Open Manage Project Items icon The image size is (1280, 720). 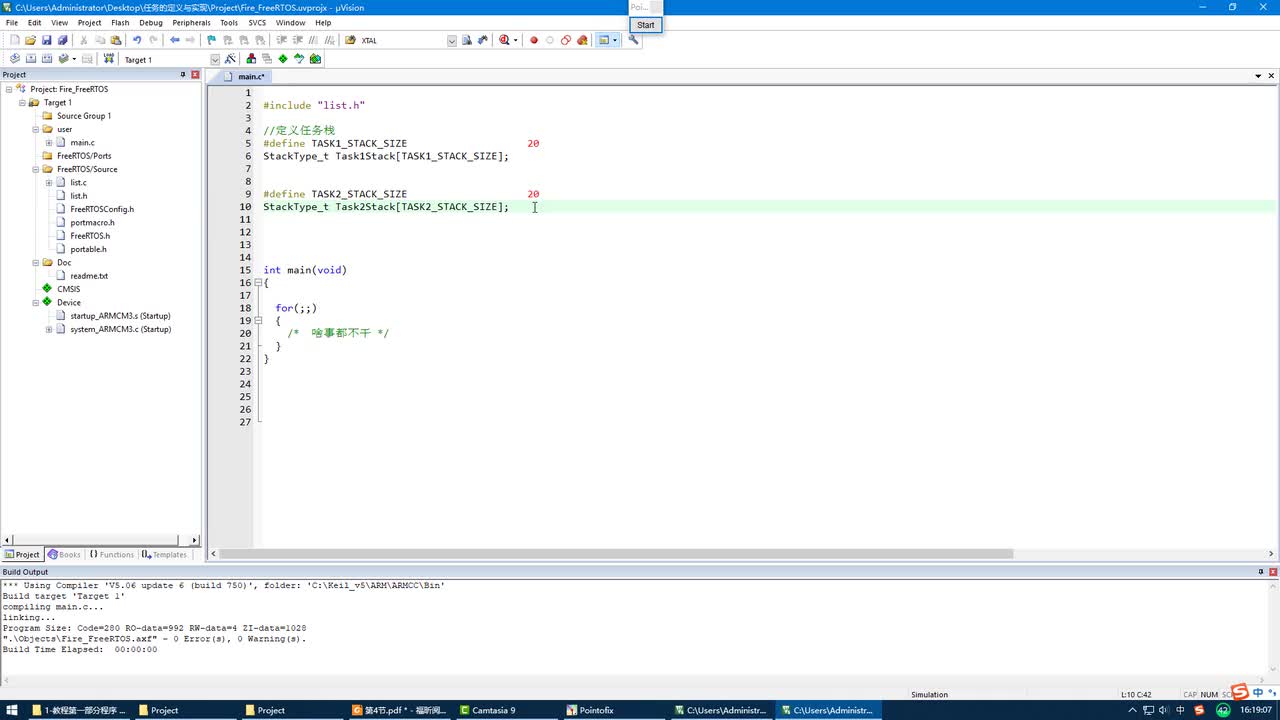point(251,59)
